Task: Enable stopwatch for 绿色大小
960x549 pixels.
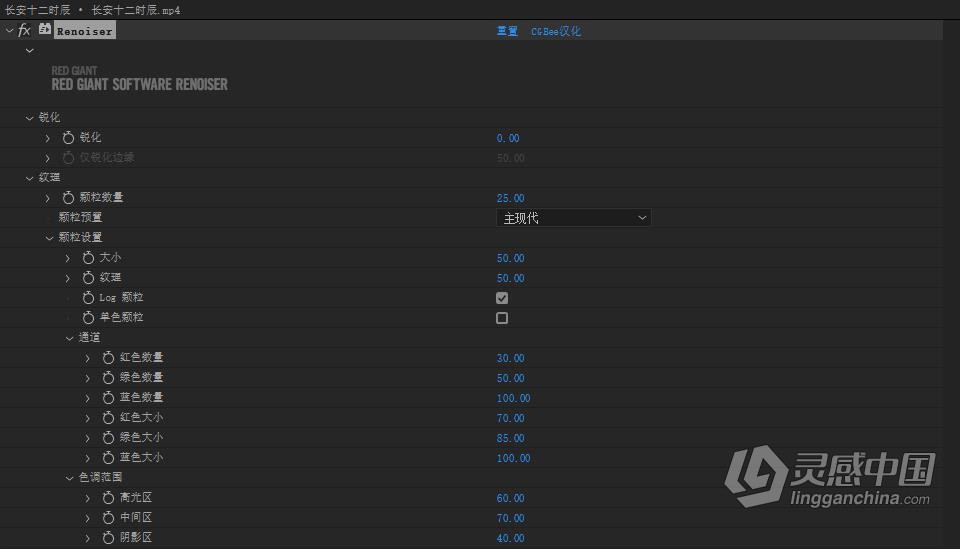Action: tap(108, 438)
